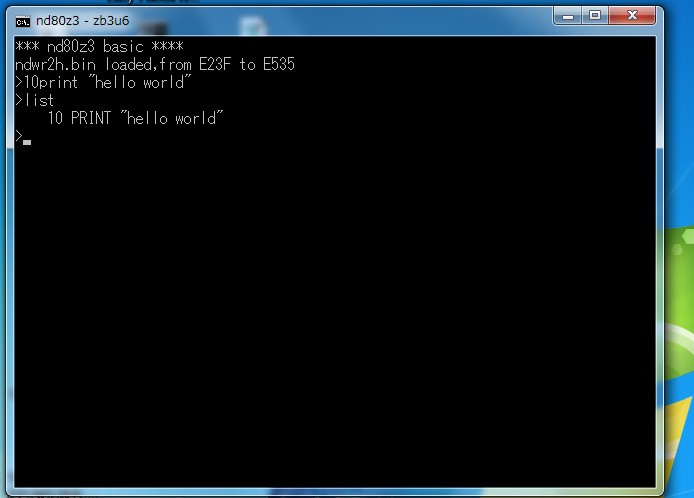Viewport: 694px width, 498px height.
Task: Maximize the nd80z3 console window
Action: coord(594,16)
